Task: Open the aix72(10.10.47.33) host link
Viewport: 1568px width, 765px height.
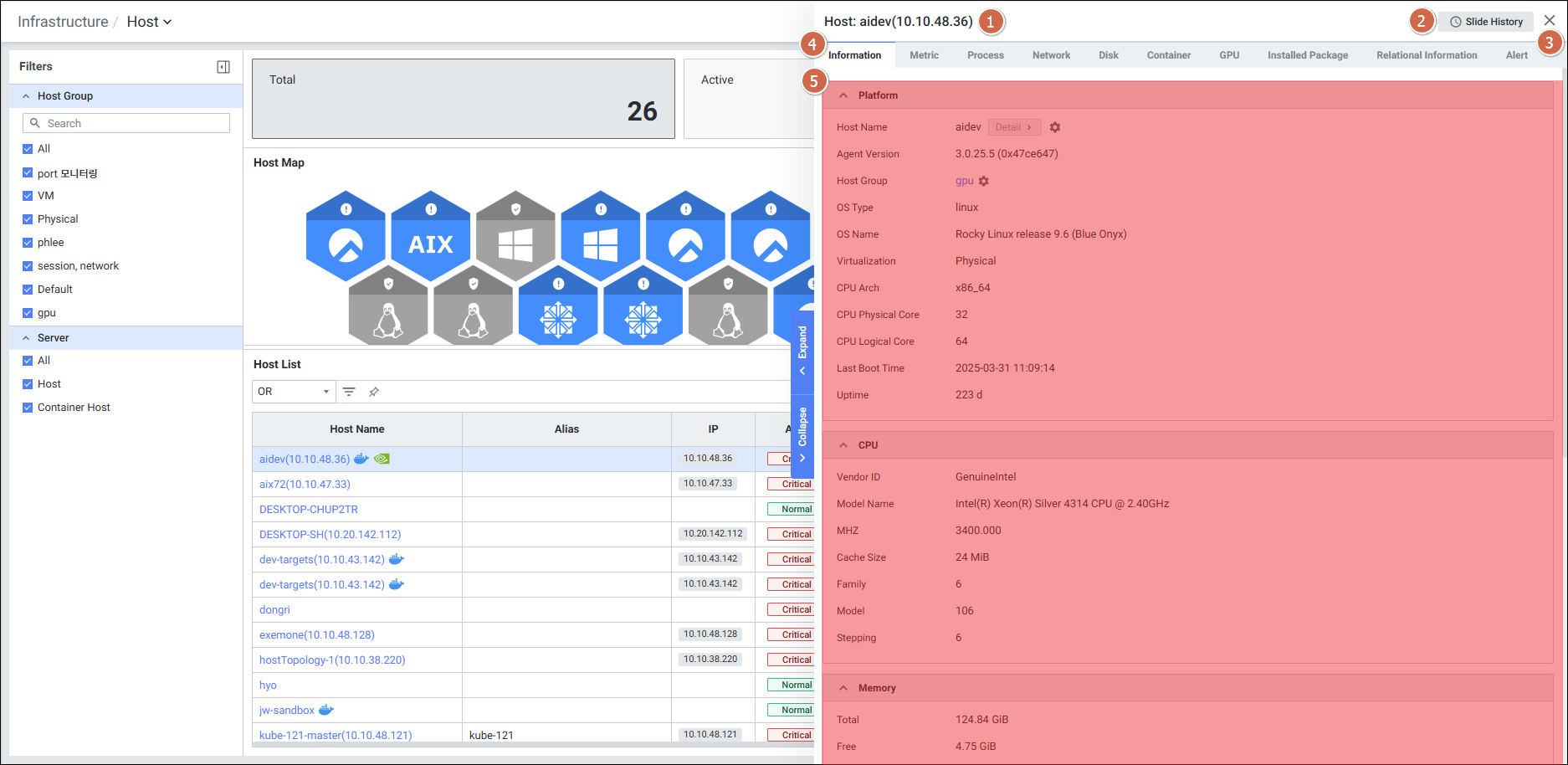Action: click(305, 484)
